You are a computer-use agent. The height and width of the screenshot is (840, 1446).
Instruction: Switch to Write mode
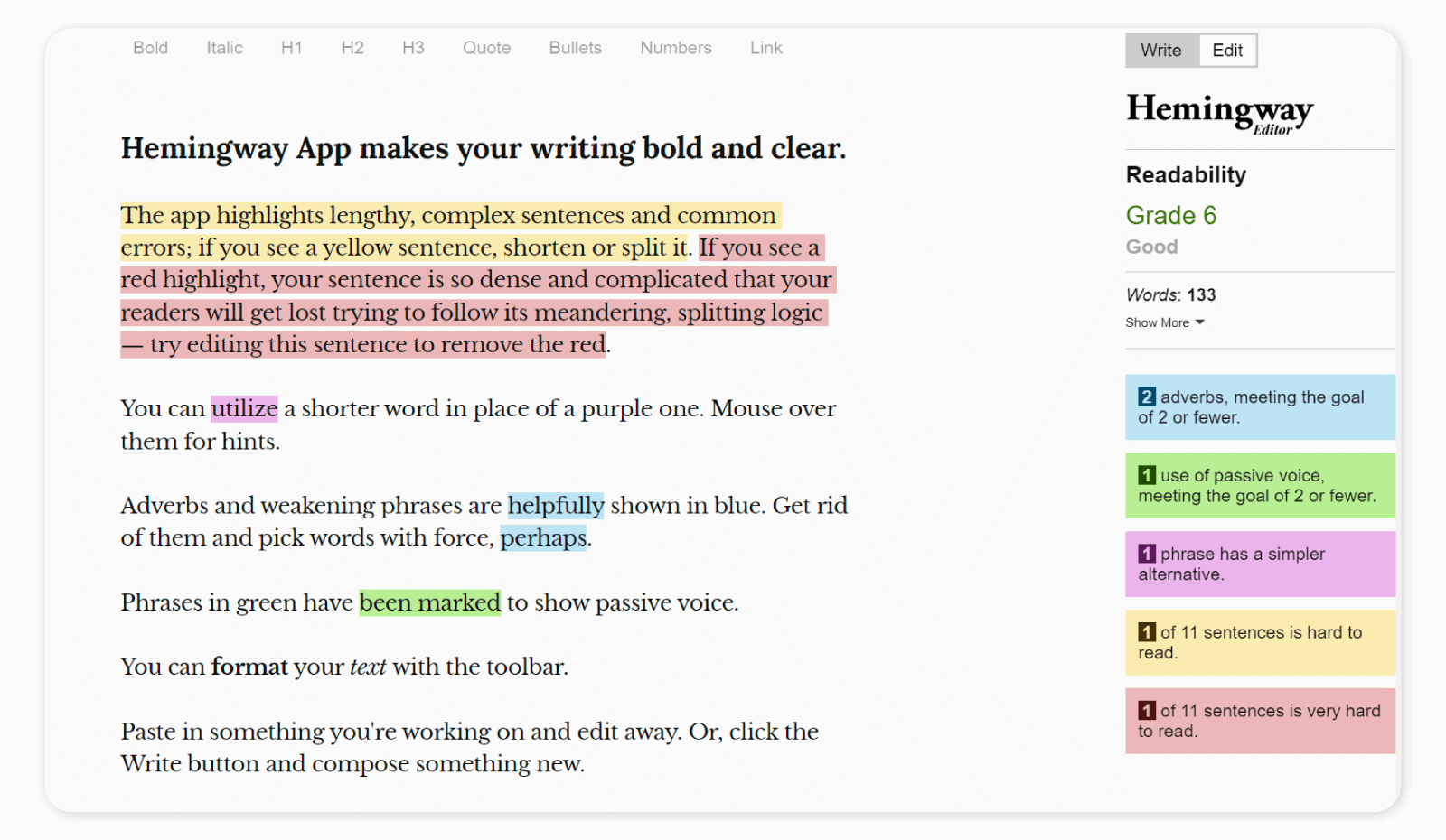(x=1161, y=50)
